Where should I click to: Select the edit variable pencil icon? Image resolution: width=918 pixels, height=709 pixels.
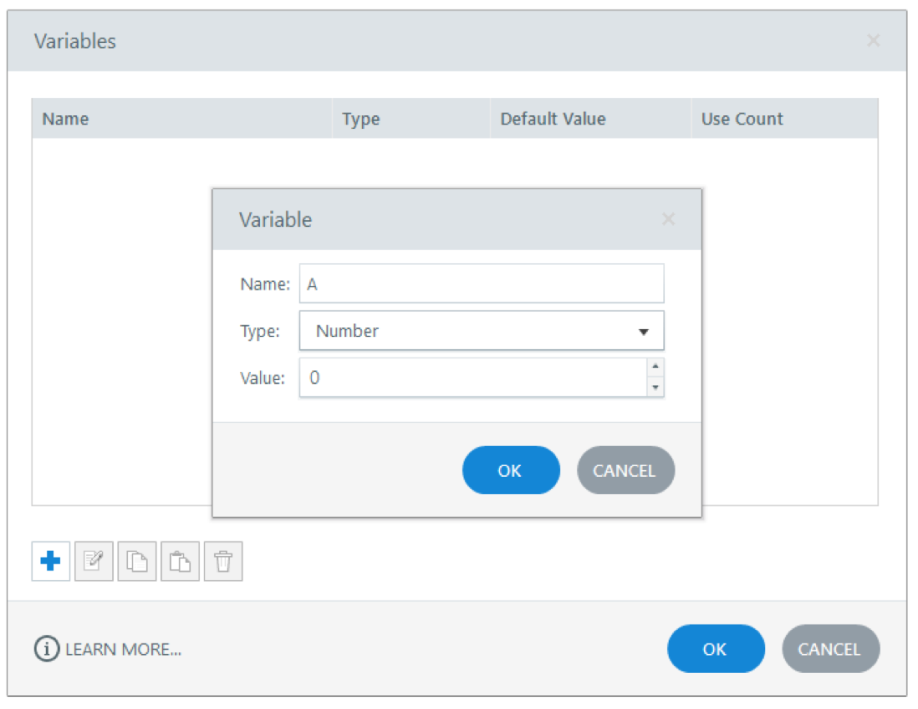[94, 561]
